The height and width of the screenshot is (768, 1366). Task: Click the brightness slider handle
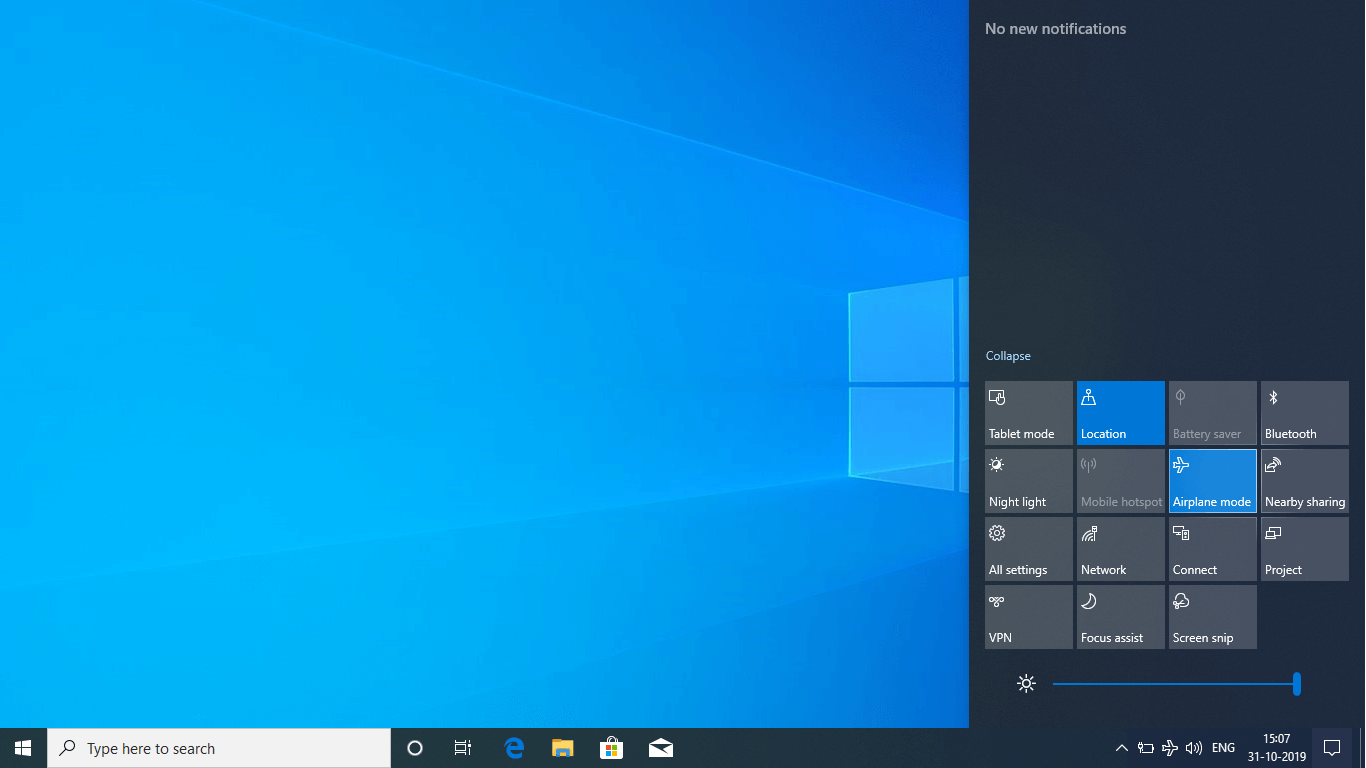[1296, 684]
